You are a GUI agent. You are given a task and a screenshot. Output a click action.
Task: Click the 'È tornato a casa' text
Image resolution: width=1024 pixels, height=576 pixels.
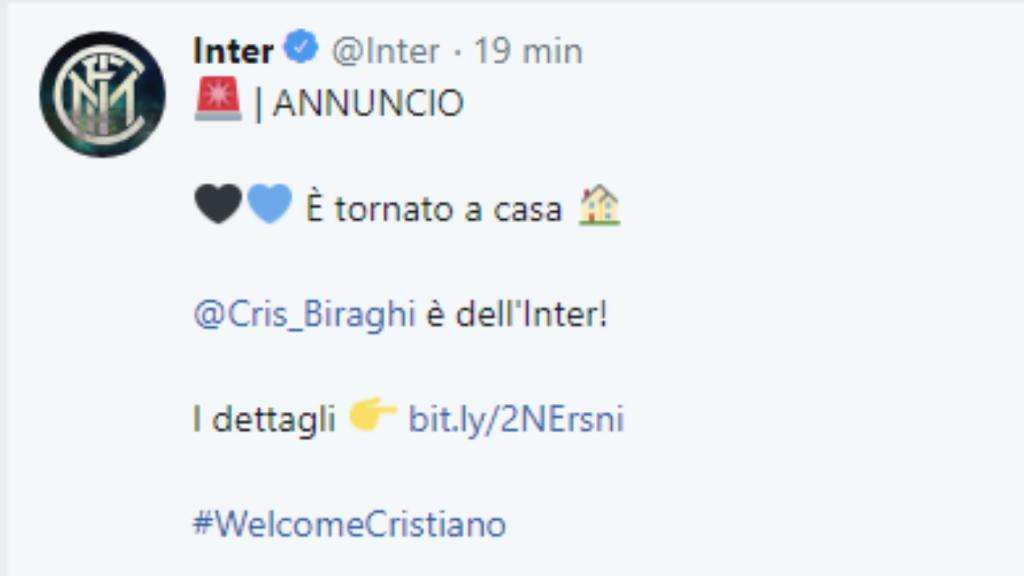(x=434, y=209)
